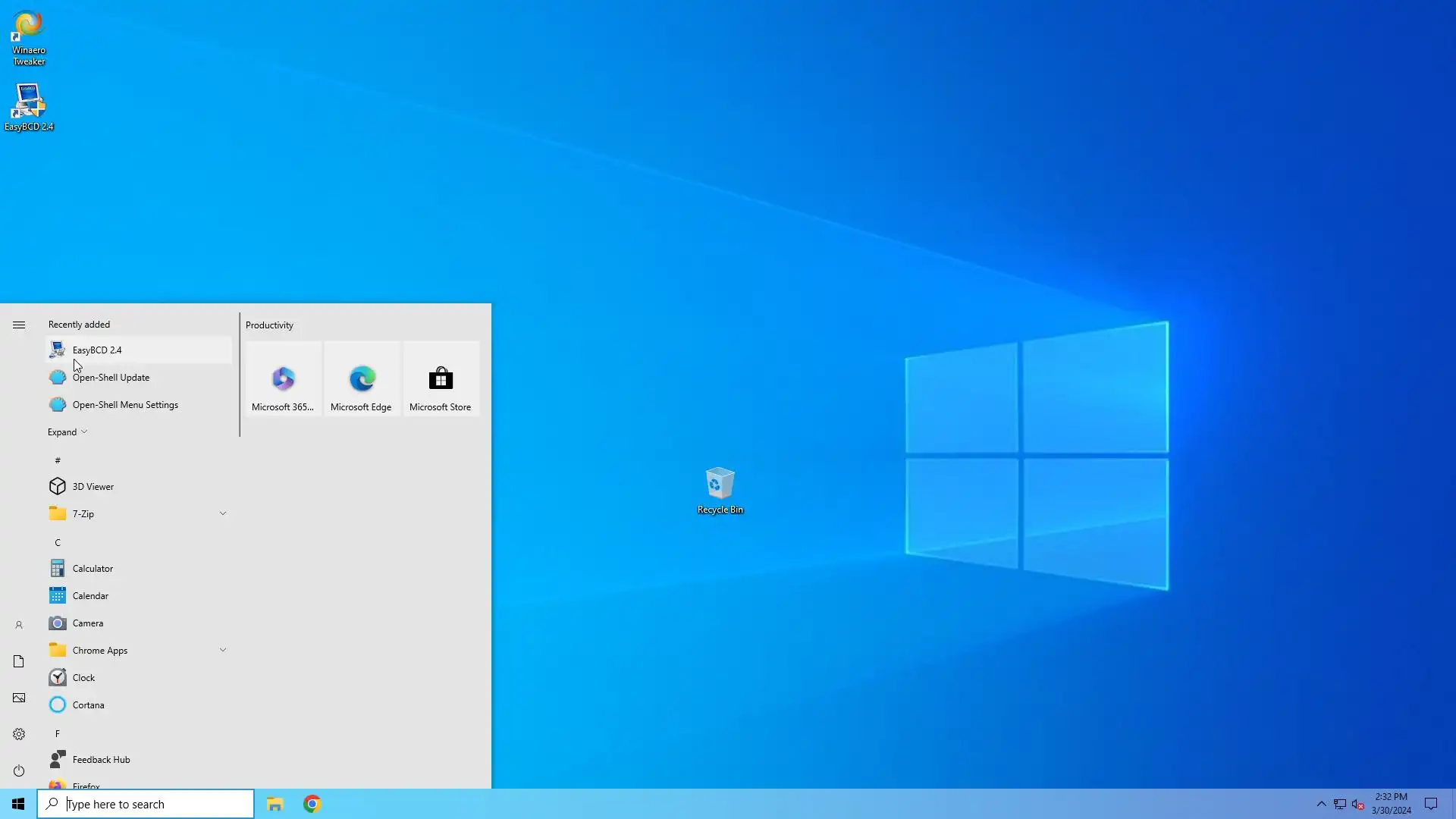Open Settings gear in Start sidebar
Image resolution: width=1456 pixels, height=819 pixels.
(19, 734)
